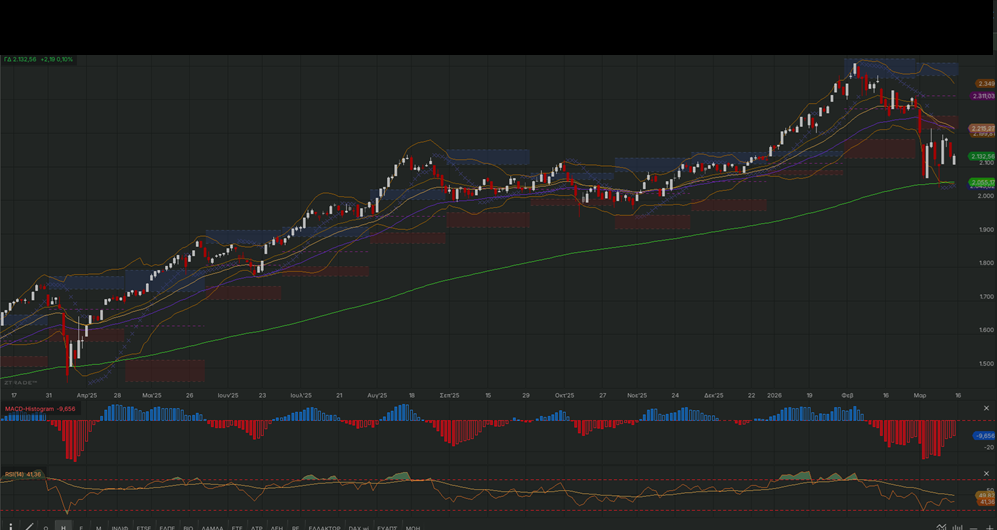Click the '+2,19 0,10%' change value

(x=57, y=59)
